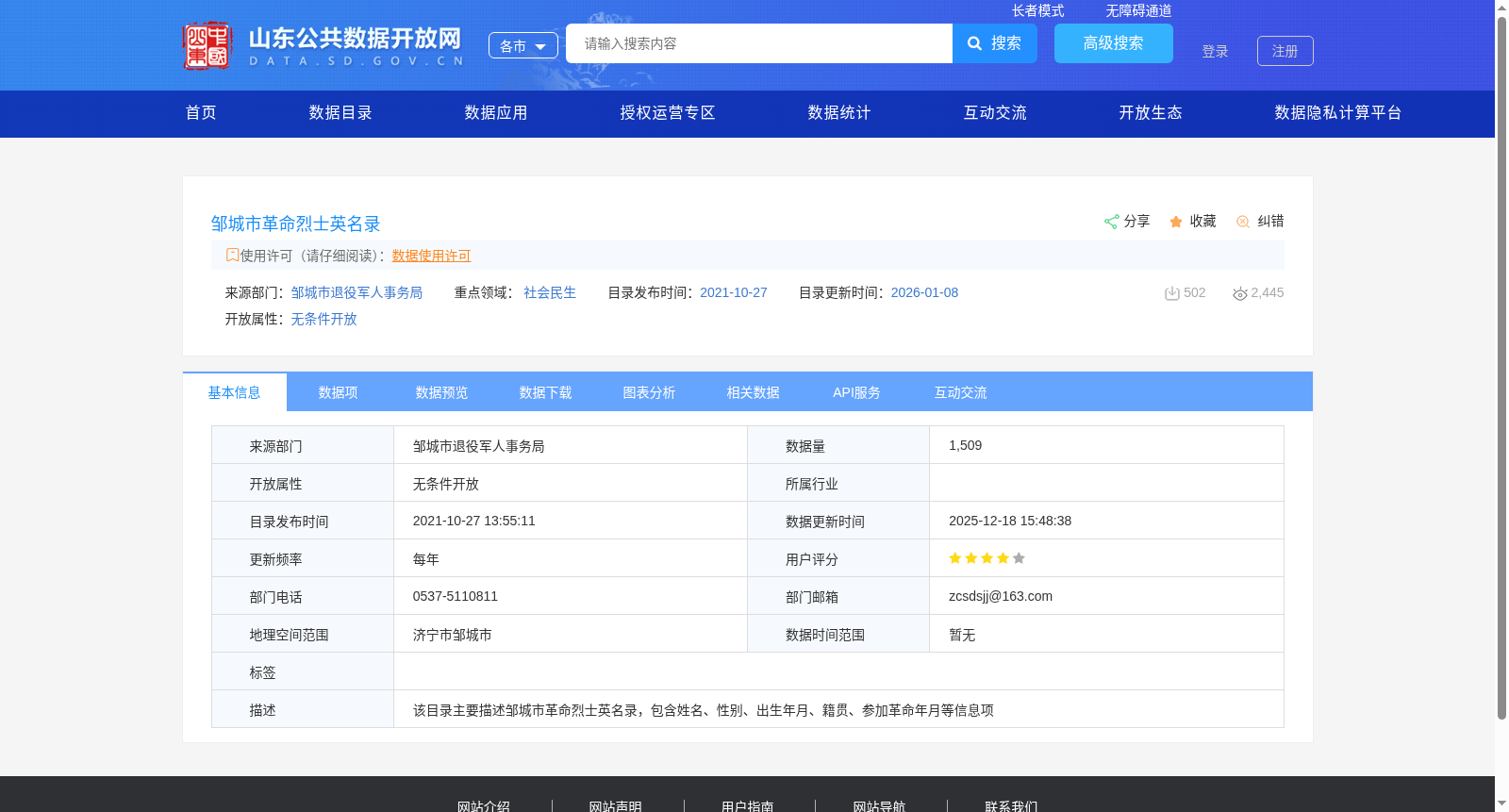
Task: Switch to the 图表分析 tab
Action: (x=650, y=392)
